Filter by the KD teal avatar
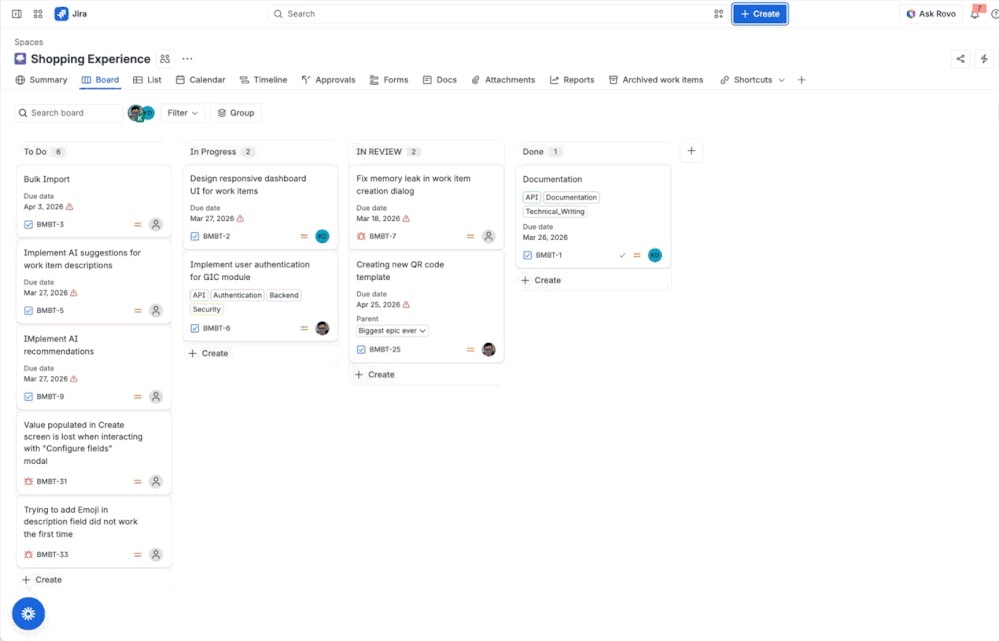Screen dimensions: 999x641 point(148,112)
